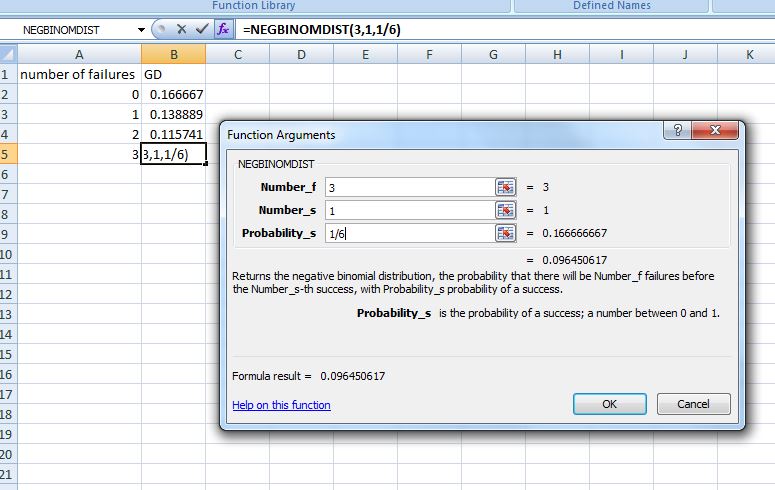The height and width of the screenshot is (490, 775).
Task: Open Insert Function with the fx button
Action: pos(224,29)
